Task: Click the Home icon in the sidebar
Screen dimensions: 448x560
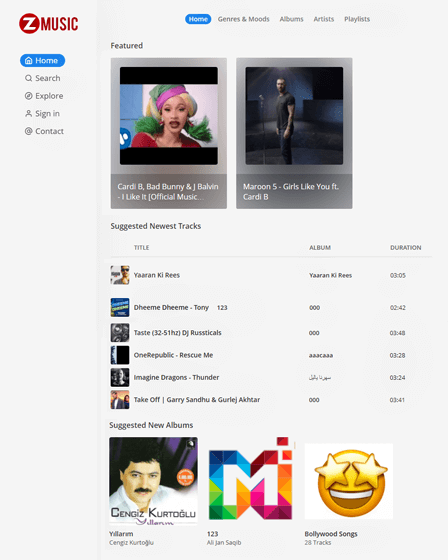Action: (x=29, y=60)
